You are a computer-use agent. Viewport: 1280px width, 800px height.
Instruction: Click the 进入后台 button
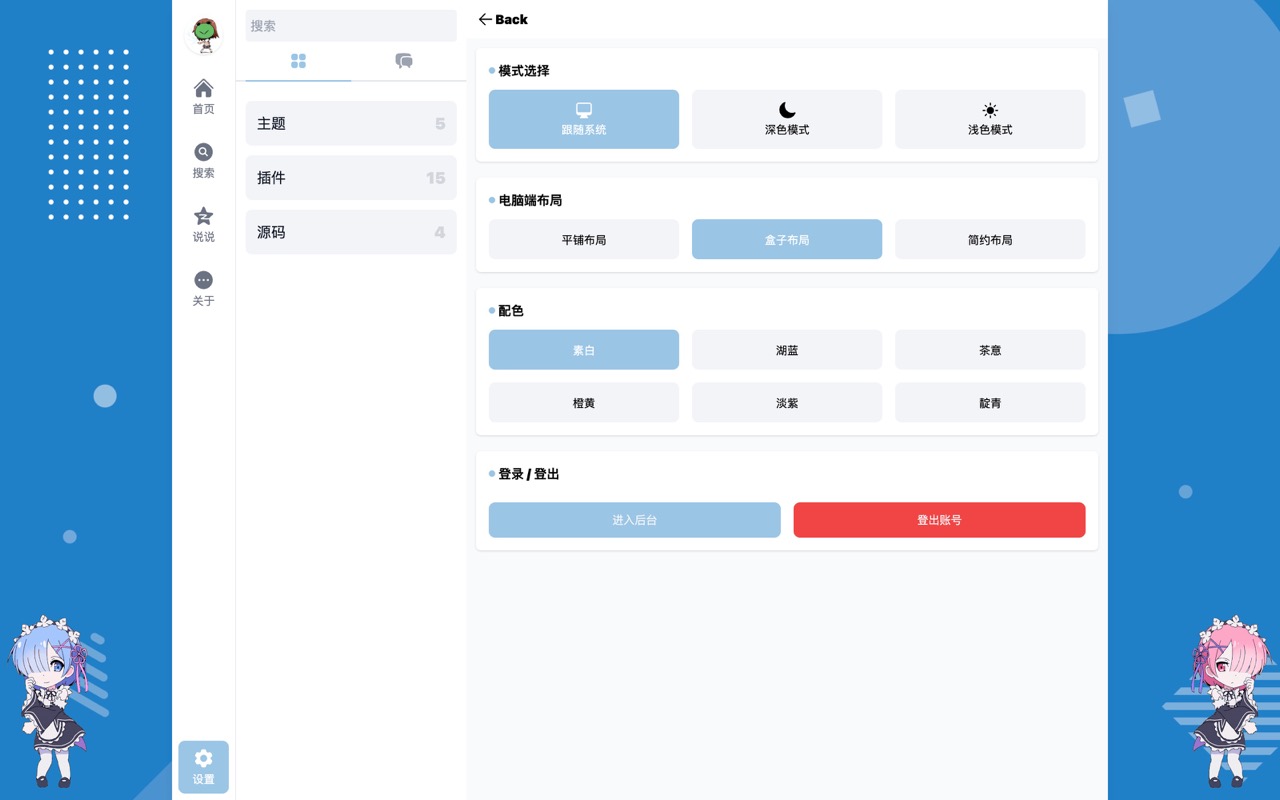[634, 520]
